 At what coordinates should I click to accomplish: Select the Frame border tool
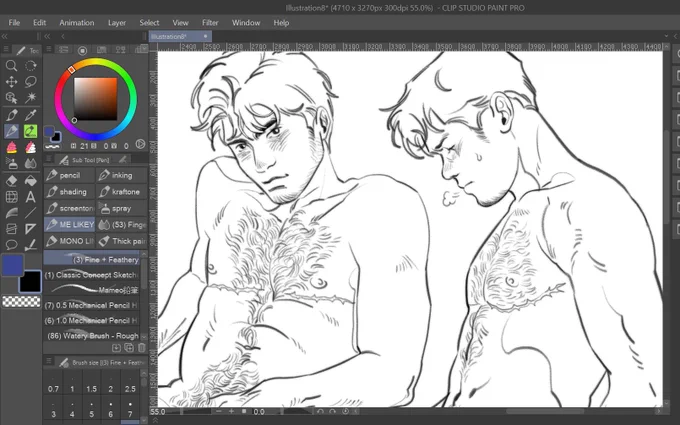pos(11,229)
